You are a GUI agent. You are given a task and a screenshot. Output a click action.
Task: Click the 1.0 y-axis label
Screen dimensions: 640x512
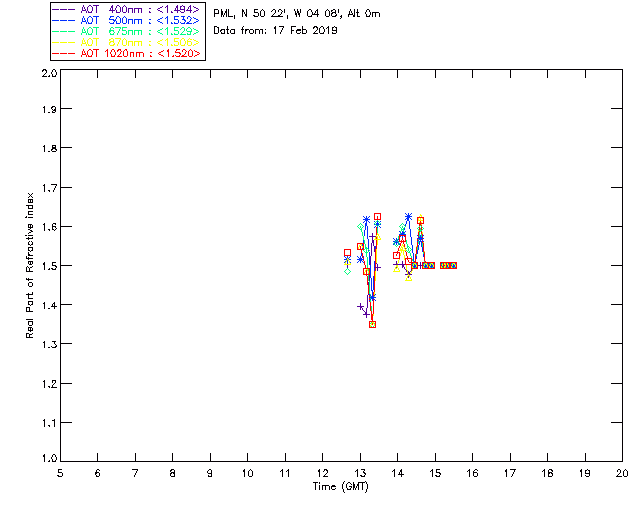tap(49, 458)
